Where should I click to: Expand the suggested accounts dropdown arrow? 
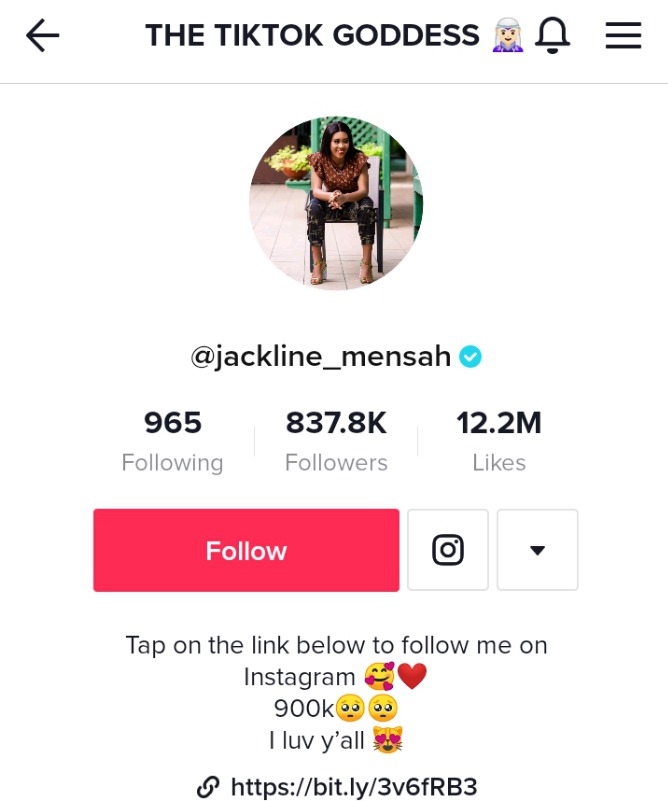(x=537, y=550)
